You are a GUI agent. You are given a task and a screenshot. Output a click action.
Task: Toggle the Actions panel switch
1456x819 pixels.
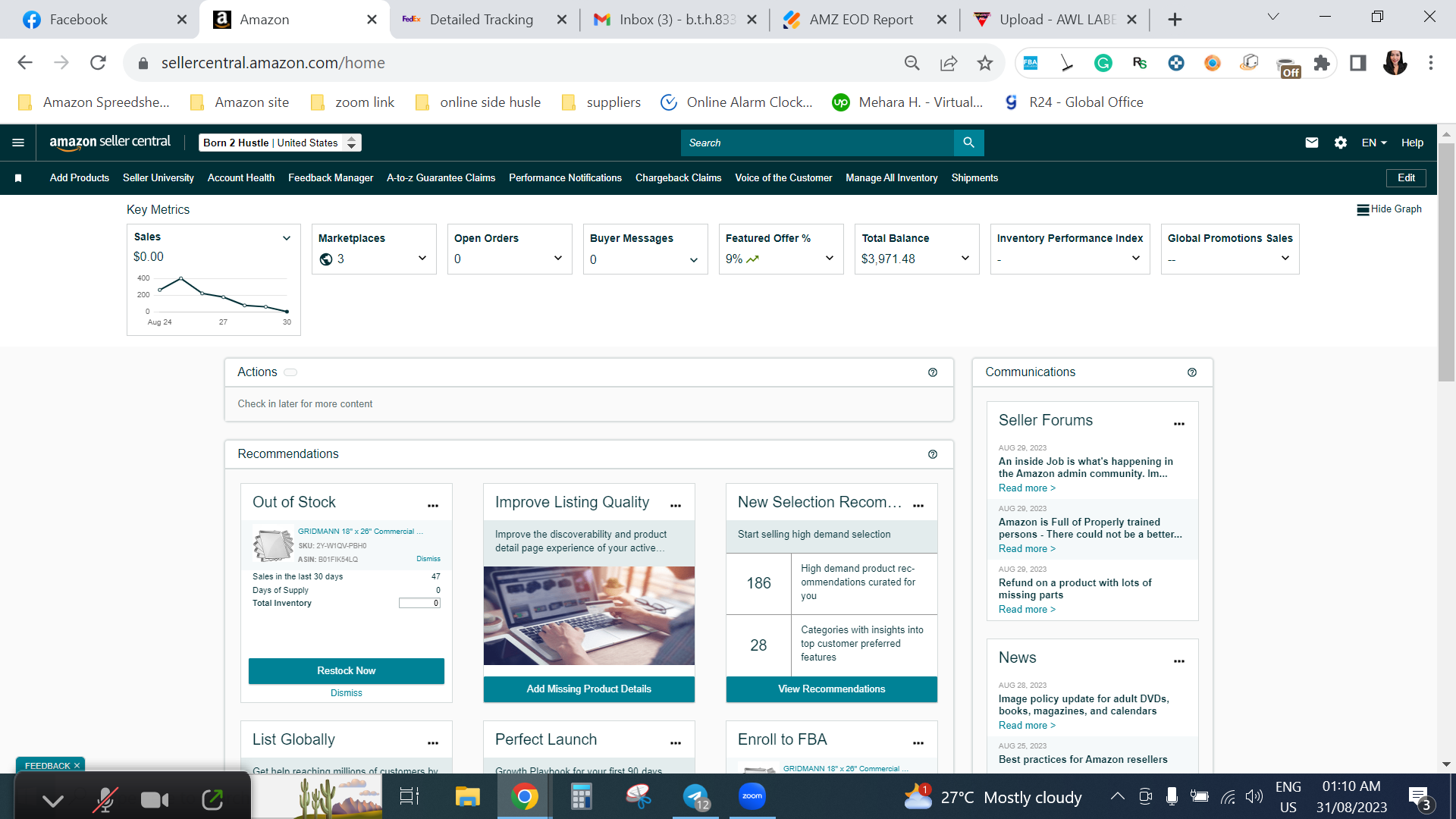[290, 372]
